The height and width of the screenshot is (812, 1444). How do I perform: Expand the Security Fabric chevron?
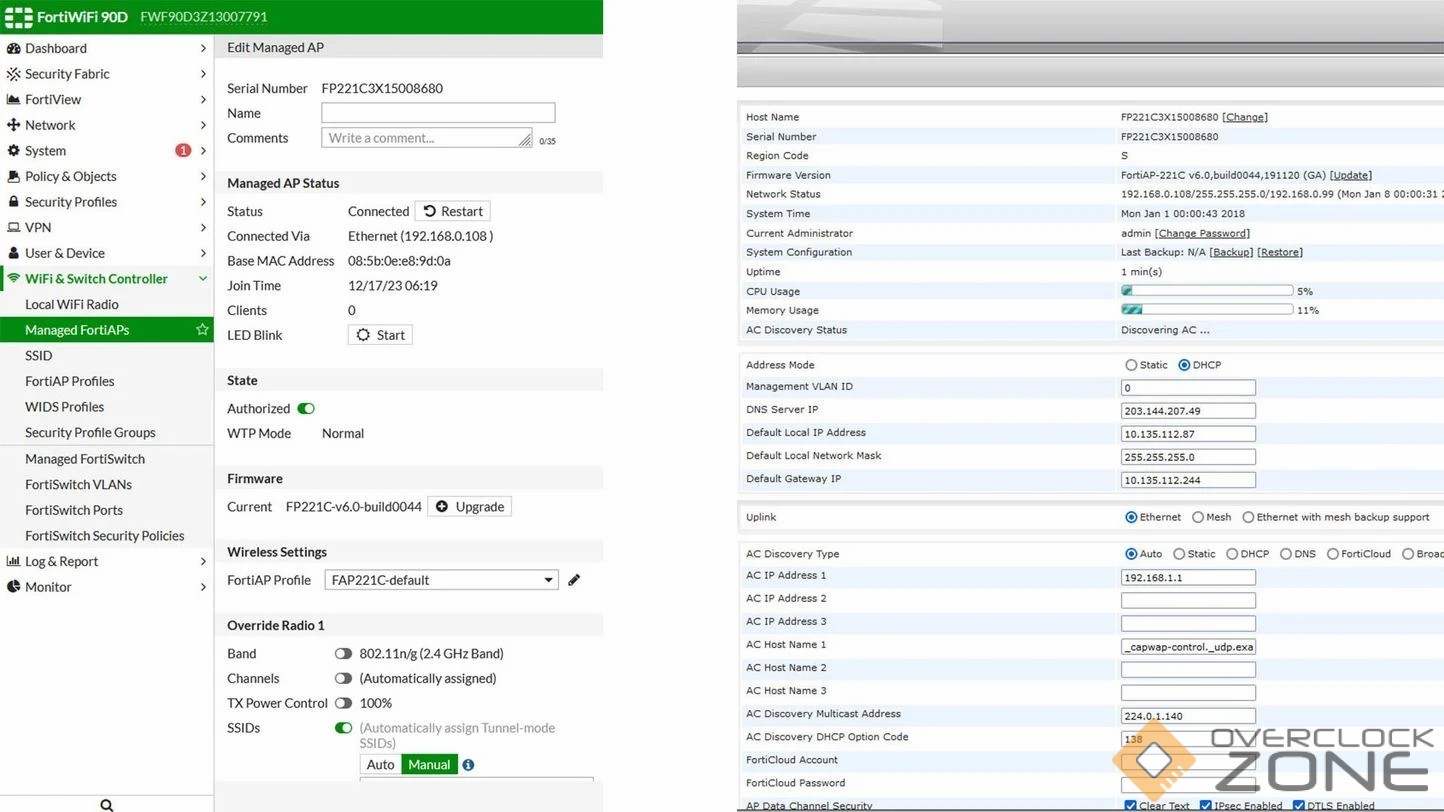pyautogui.click(x=203, y=74)
